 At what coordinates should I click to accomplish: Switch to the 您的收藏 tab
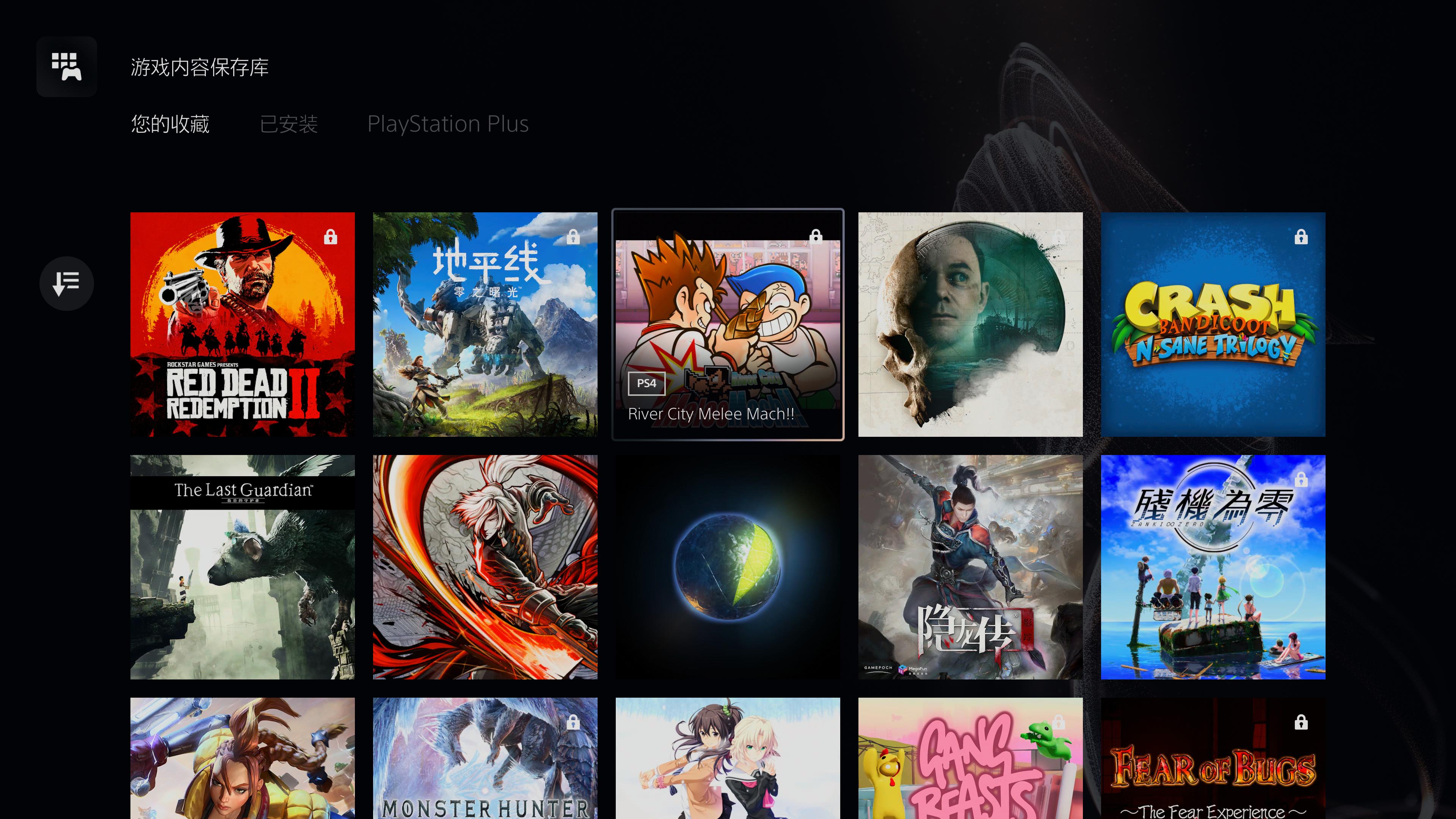point(170,124)
